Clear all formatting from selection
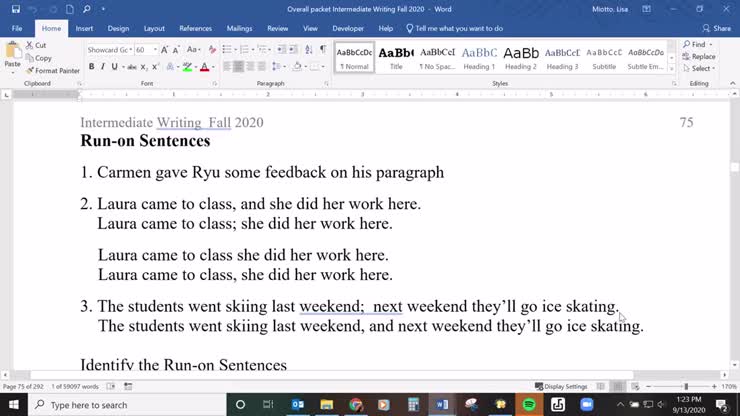 (x=212, y=50)
